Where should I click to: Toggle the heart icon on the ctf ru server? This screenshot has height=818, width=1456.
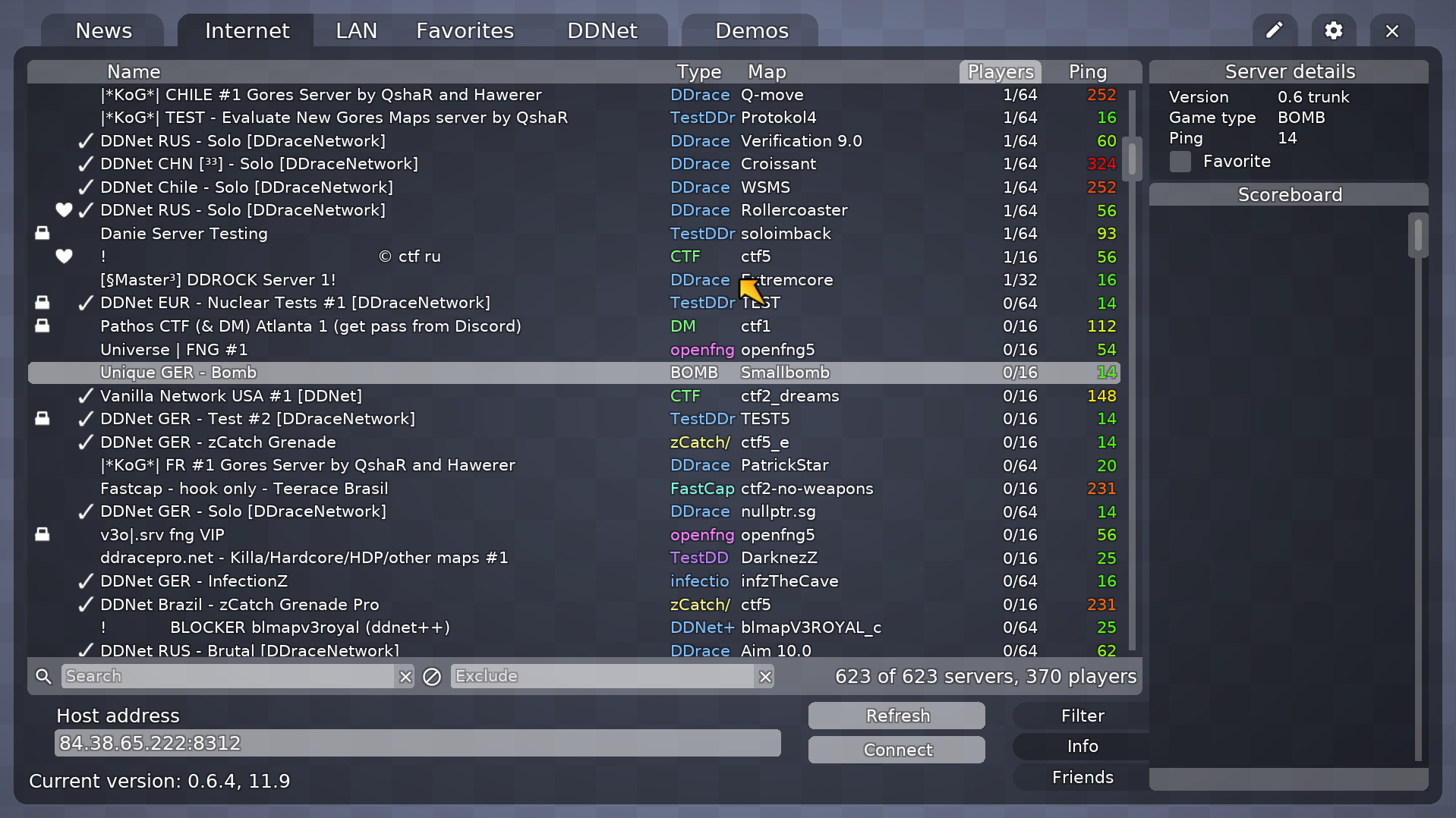(x=64, y=256)
